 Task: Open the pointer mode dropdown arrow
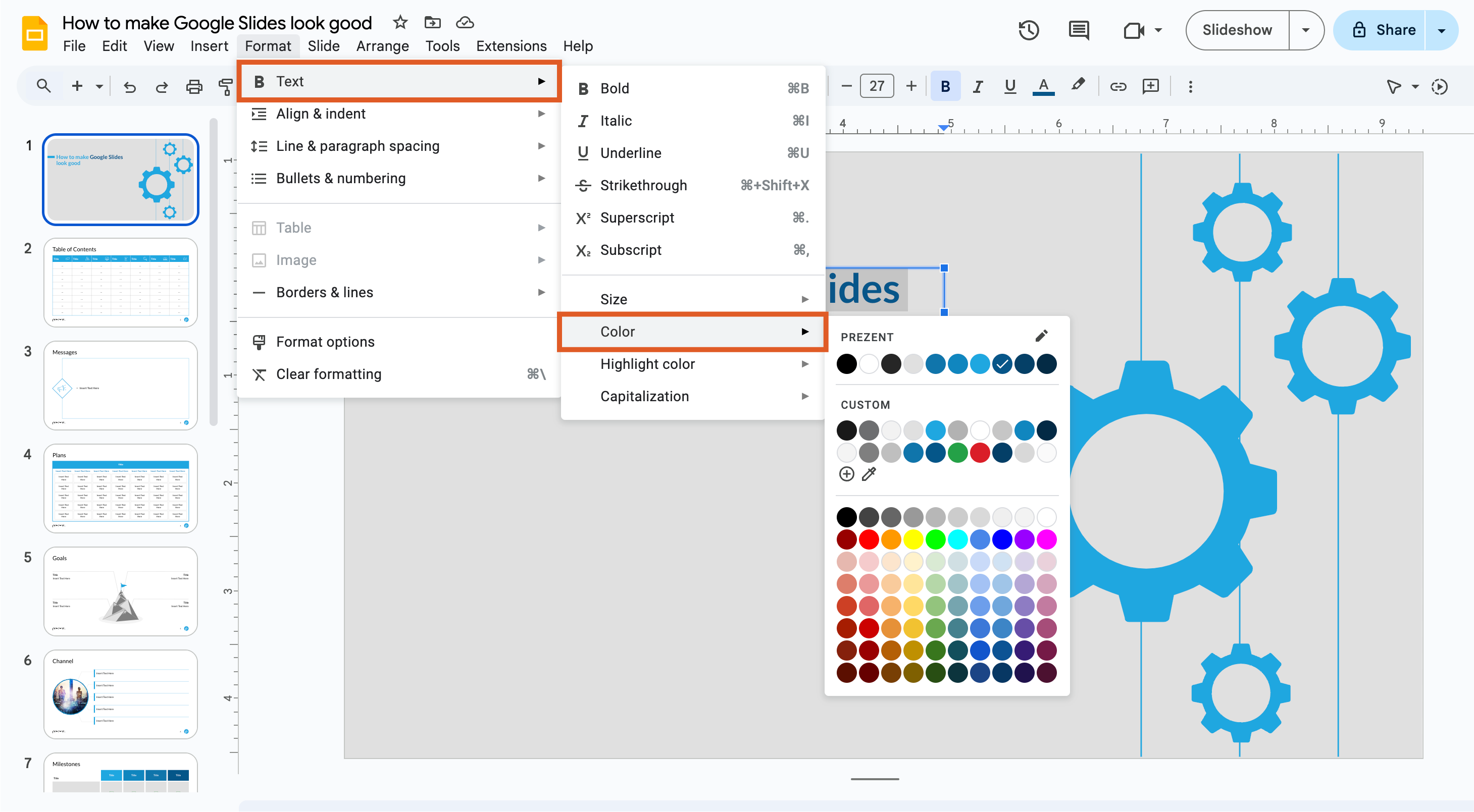[1415, 86]
